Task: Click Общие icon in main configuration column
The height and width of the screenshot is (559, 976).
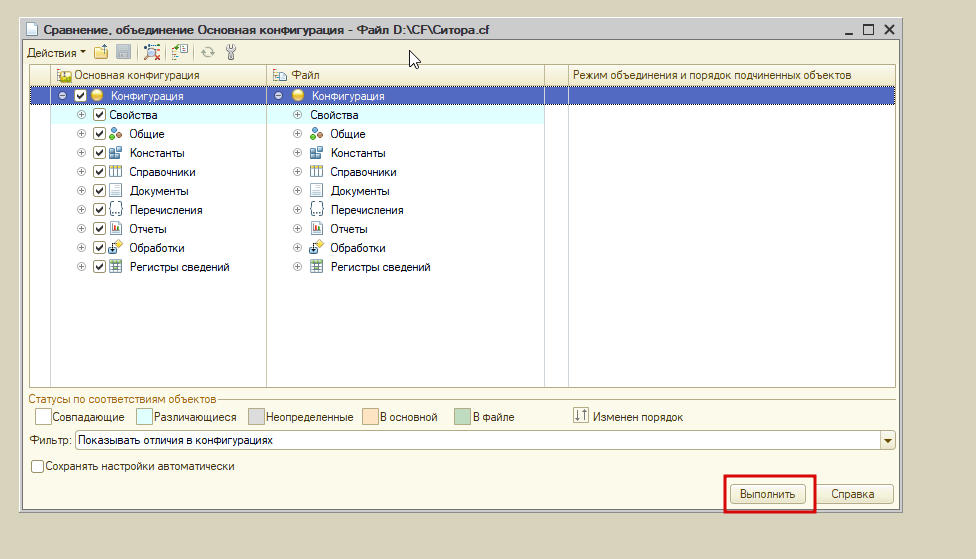Action: pos(116,134)
